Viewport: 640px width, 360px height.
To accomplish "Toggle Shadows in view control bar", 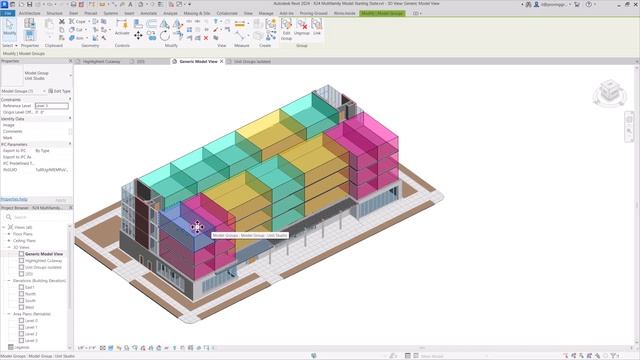I will [127, 348].
